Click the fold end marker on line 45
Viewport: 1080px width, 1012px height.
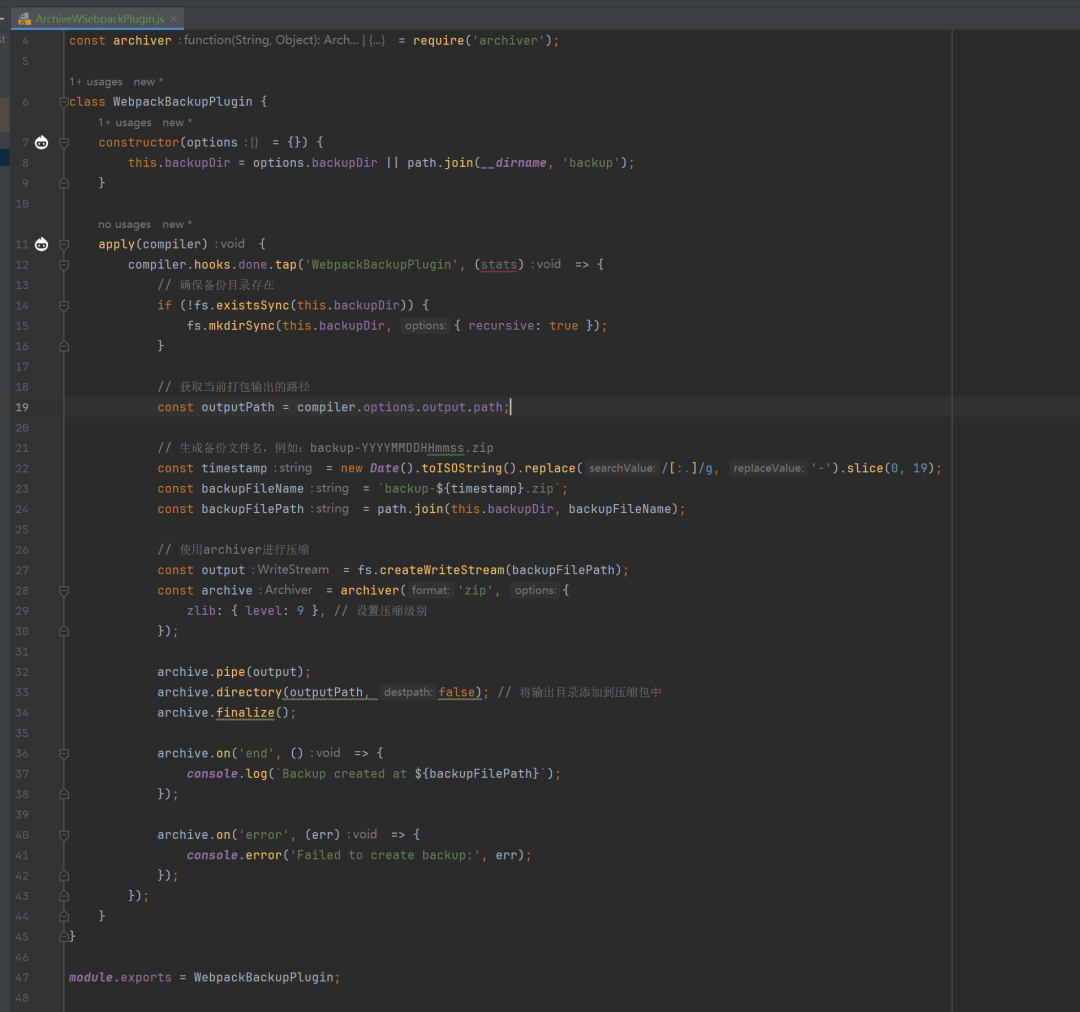(x=64, y=937)
